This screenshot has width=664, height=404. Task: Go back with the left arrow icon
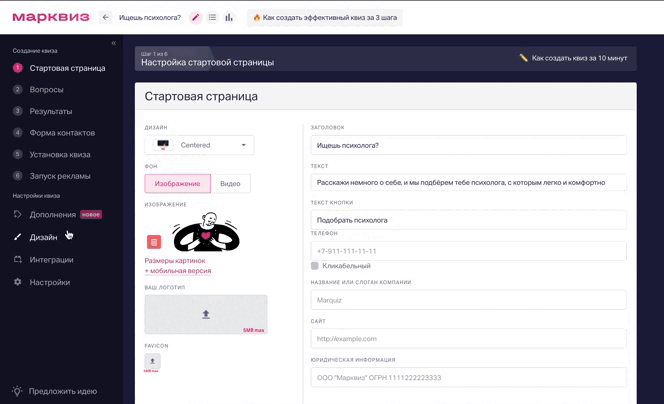pos(105,17)
